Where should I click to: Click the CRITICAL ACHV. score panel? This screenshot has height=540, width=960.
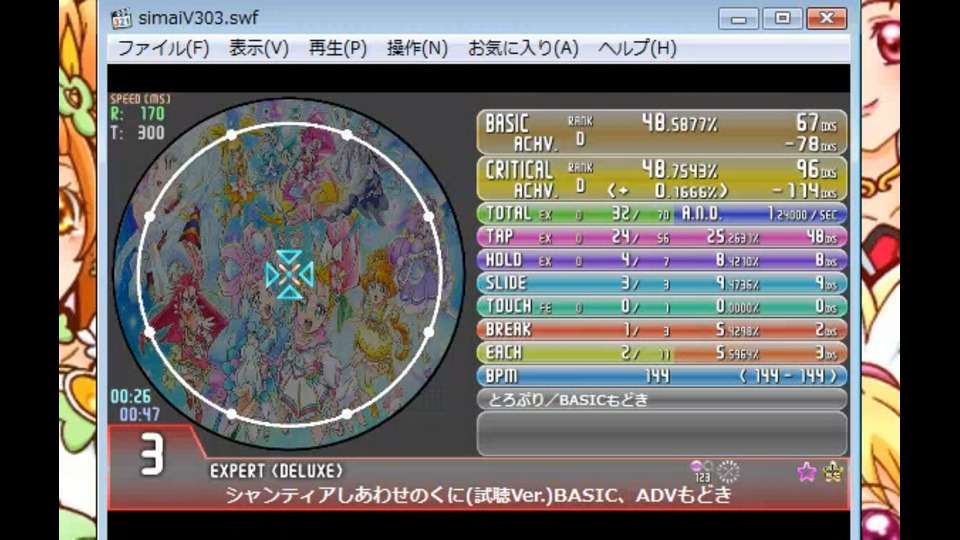pos(662,179)
